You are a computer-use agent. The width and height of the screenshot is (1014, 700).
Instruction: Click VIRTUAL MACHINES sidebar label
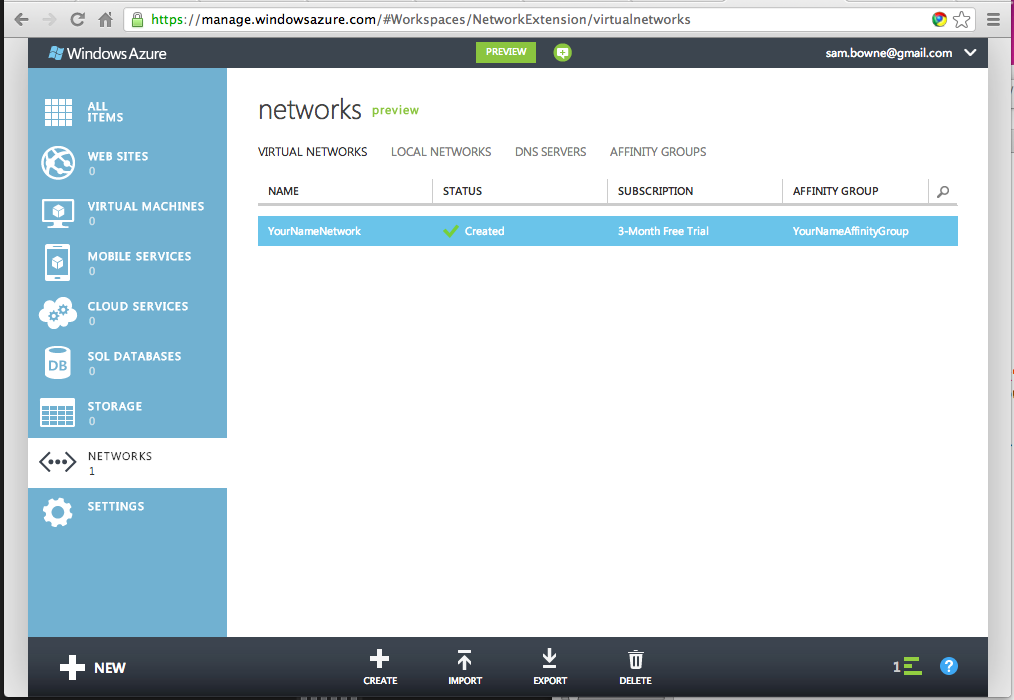pos(146,206)
